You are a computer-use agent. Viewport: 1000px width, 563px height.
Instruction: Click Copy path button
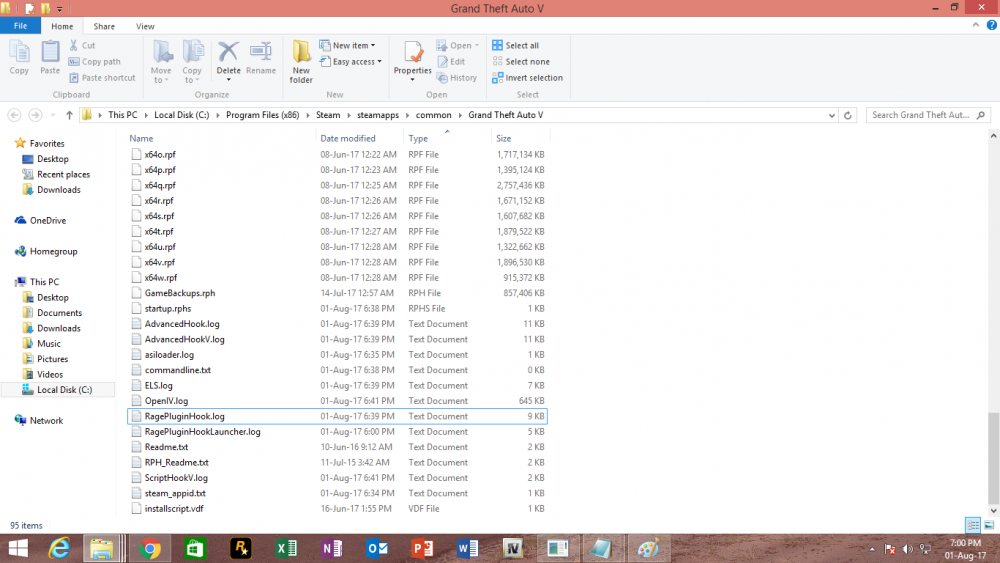click(94, 62)
